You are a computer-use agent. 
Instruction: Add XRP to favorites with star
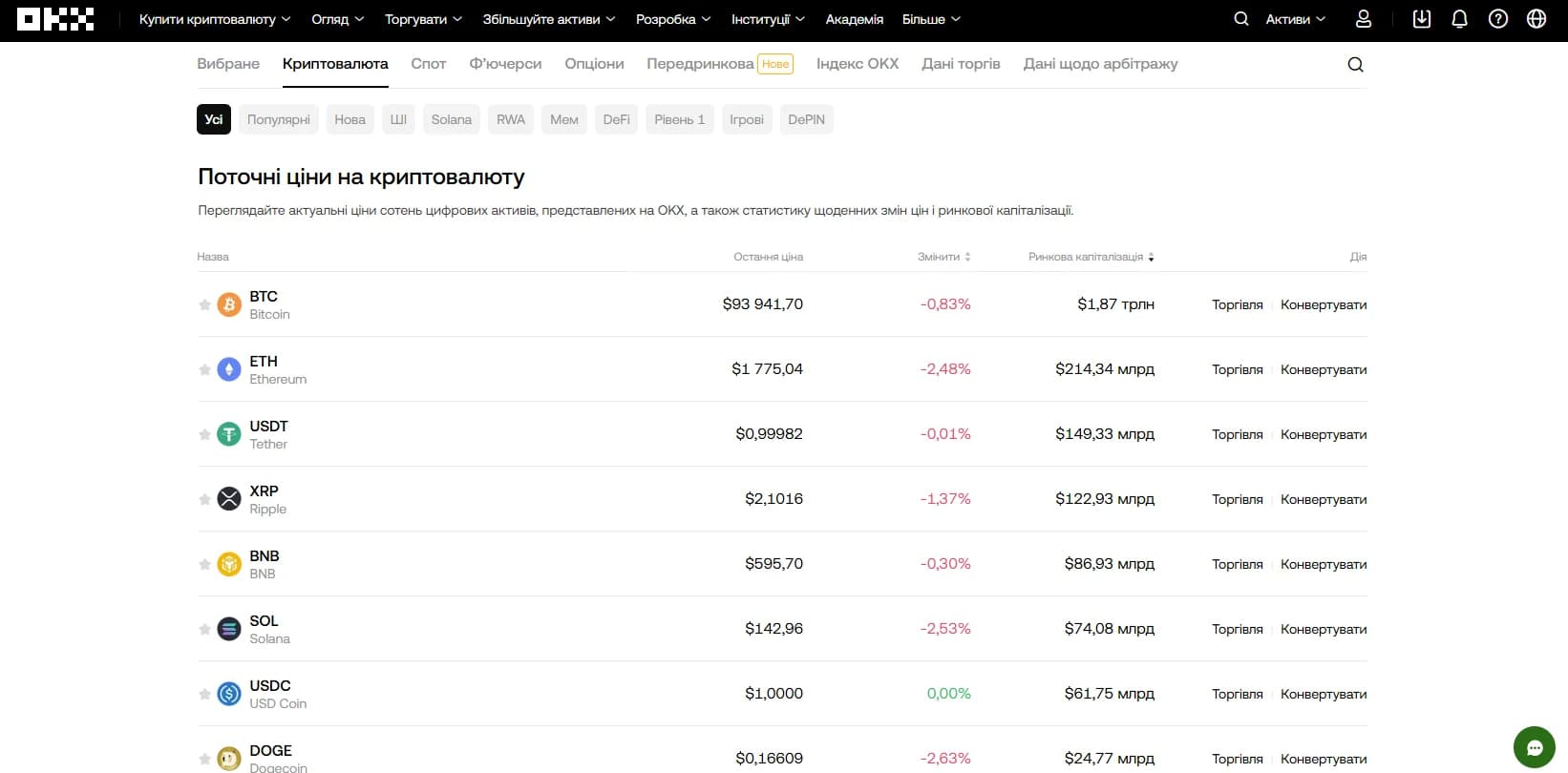coord(204,499)
